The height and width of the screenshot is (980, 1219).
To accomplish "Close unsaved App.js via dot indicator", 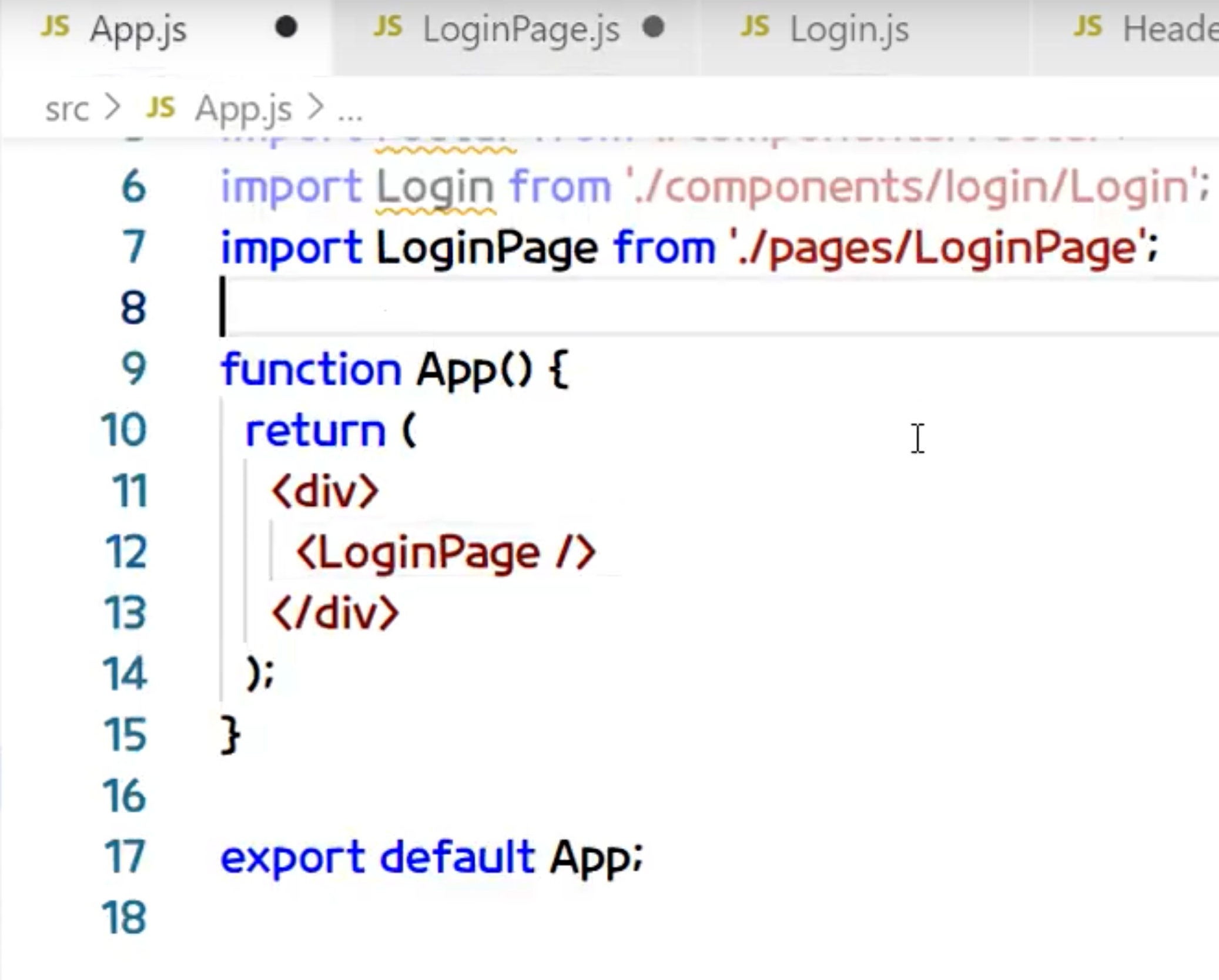I will [286, 28].
